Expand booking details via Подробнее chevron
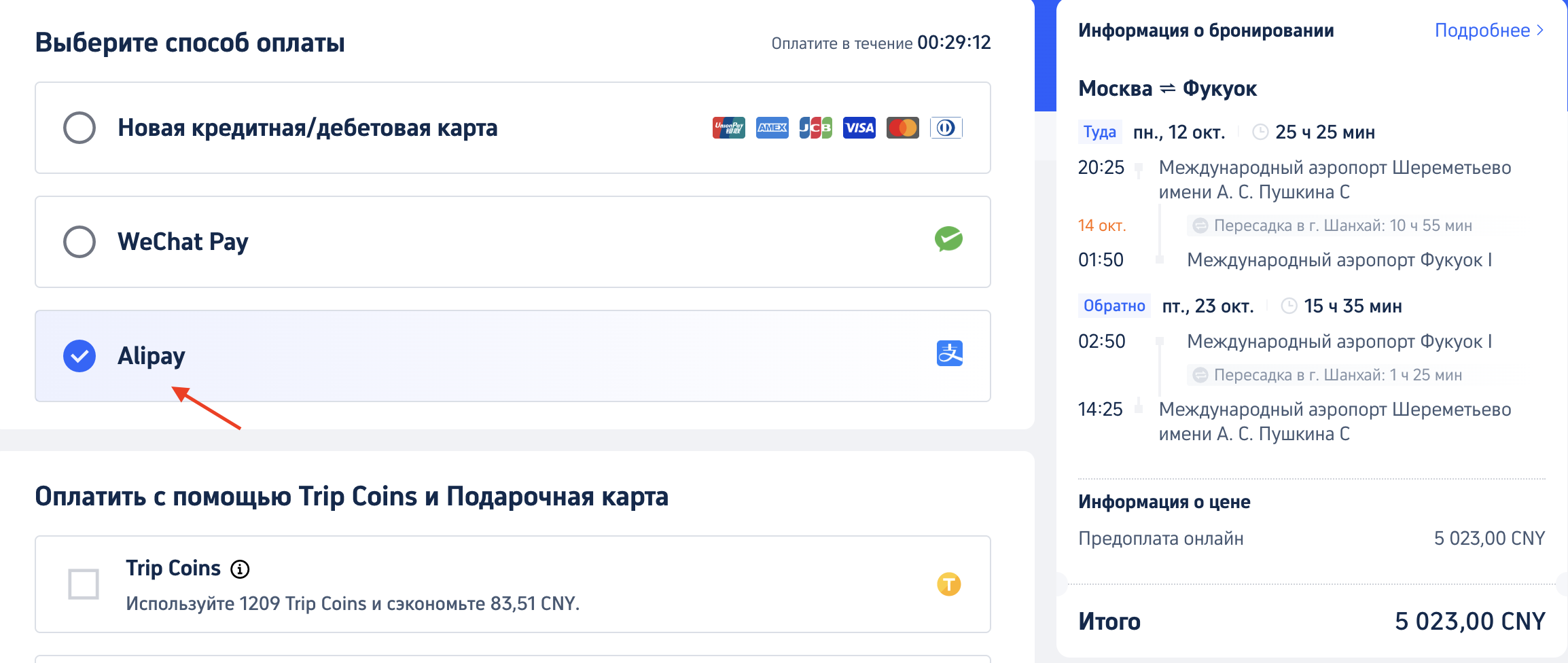This screenshot has height=663, width=1568. coord(1539,31)
